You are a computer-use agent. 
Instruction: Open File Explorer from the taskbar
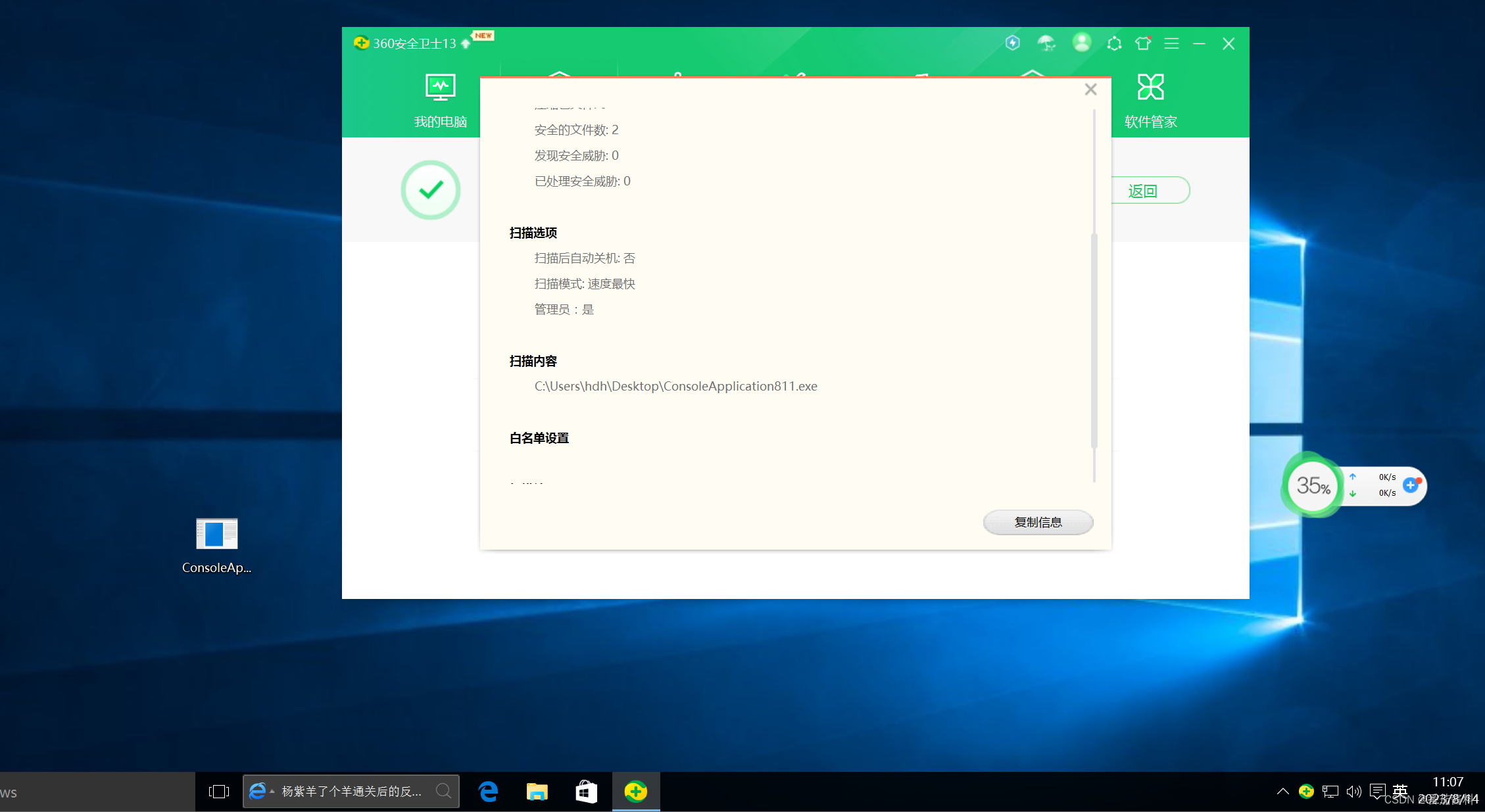point(537,792)
